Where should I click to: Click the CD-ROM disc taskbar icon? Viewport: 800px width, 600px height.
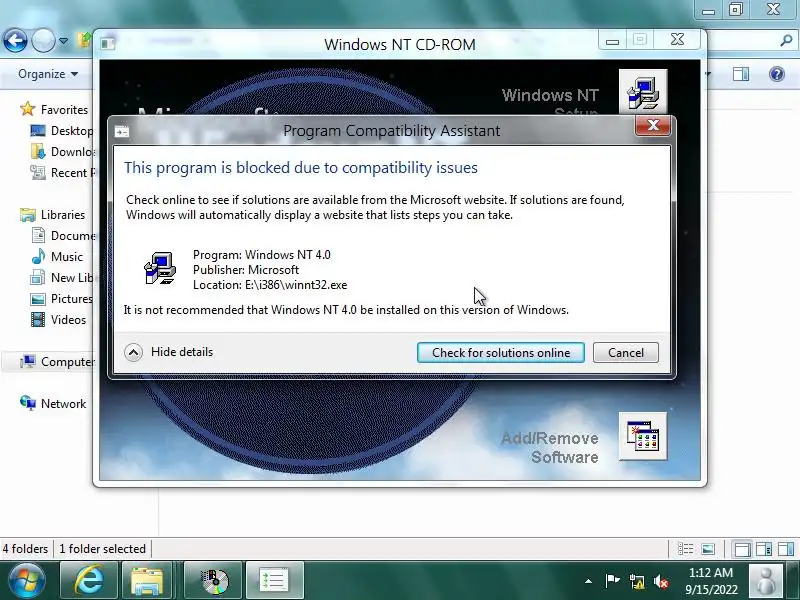(x=213, y=581)
